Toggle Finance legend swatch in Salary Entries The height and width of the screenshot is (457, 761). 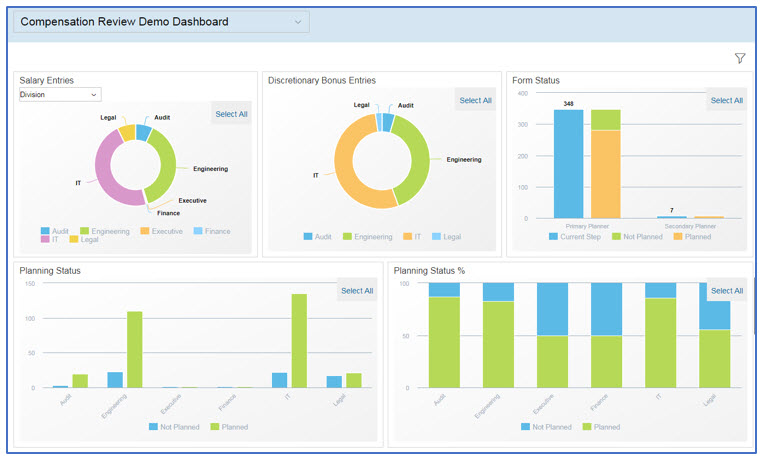[x=198, y=231]
